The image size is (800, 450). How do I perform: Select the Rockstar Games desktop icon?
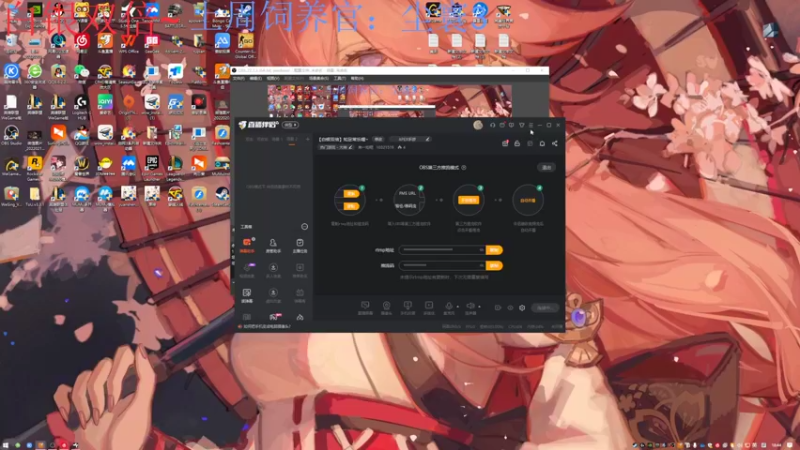pyautogui.click(x=35, y=167)
